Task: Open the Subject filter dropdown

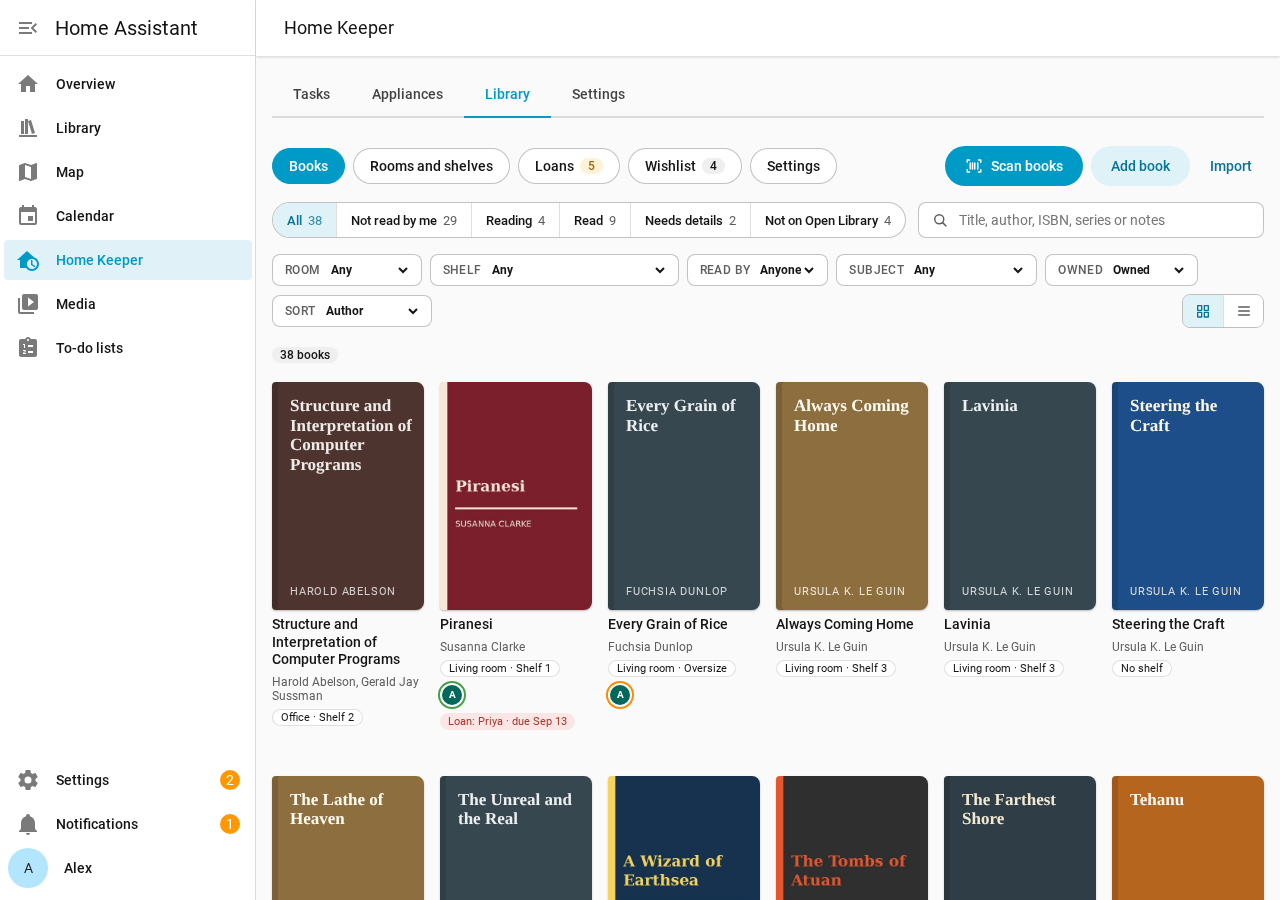Action: pyautogui.click(x=936, y=270)
